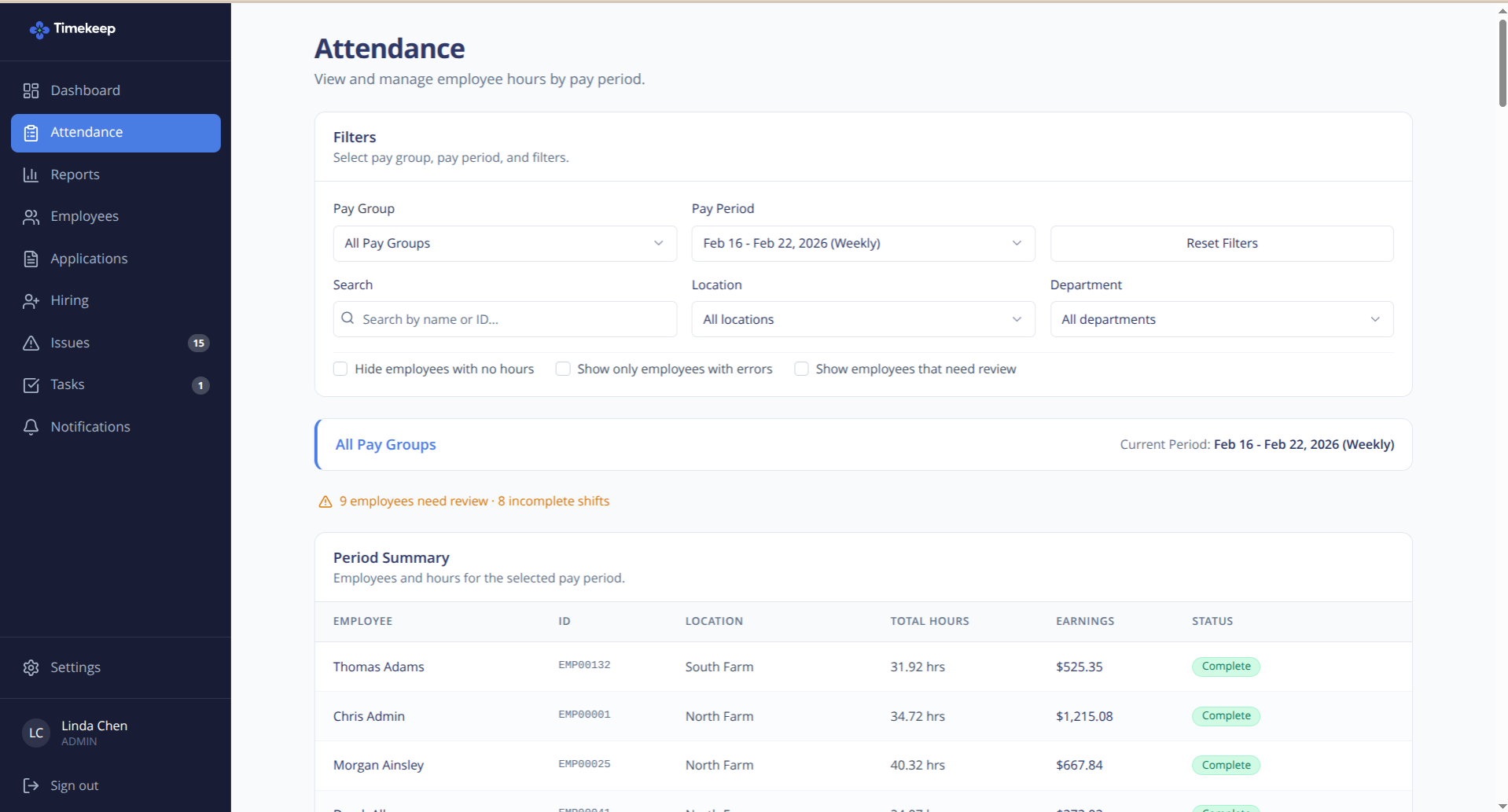Viewport: 1508px width, 812px height.
Task: Click the Reset Filters button
Action: click(x=1221, y=243)
